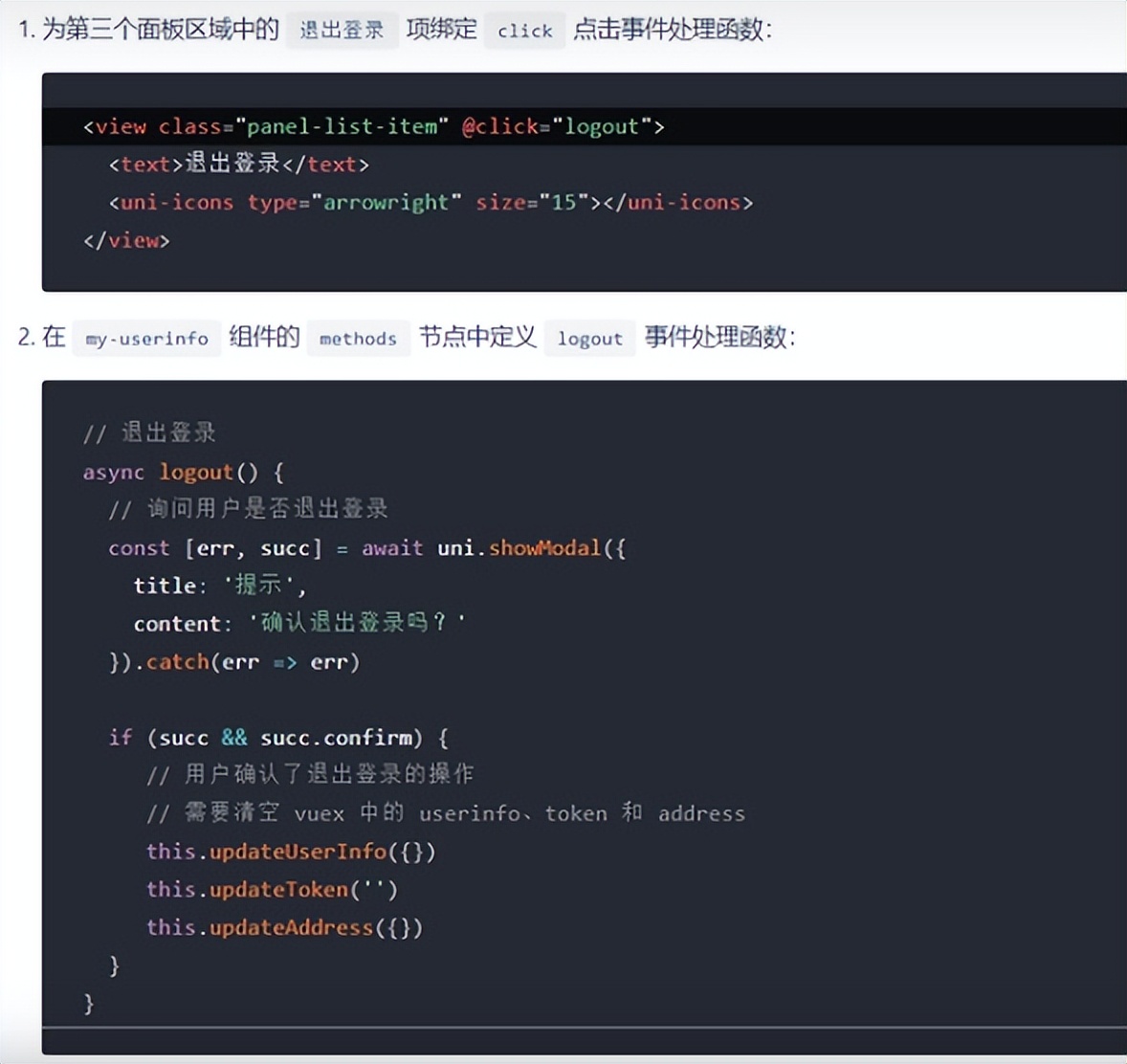Select the 退出登录 inline code badge
The height and width of the screenshot is (1064, 1127).
pos(343,30)
